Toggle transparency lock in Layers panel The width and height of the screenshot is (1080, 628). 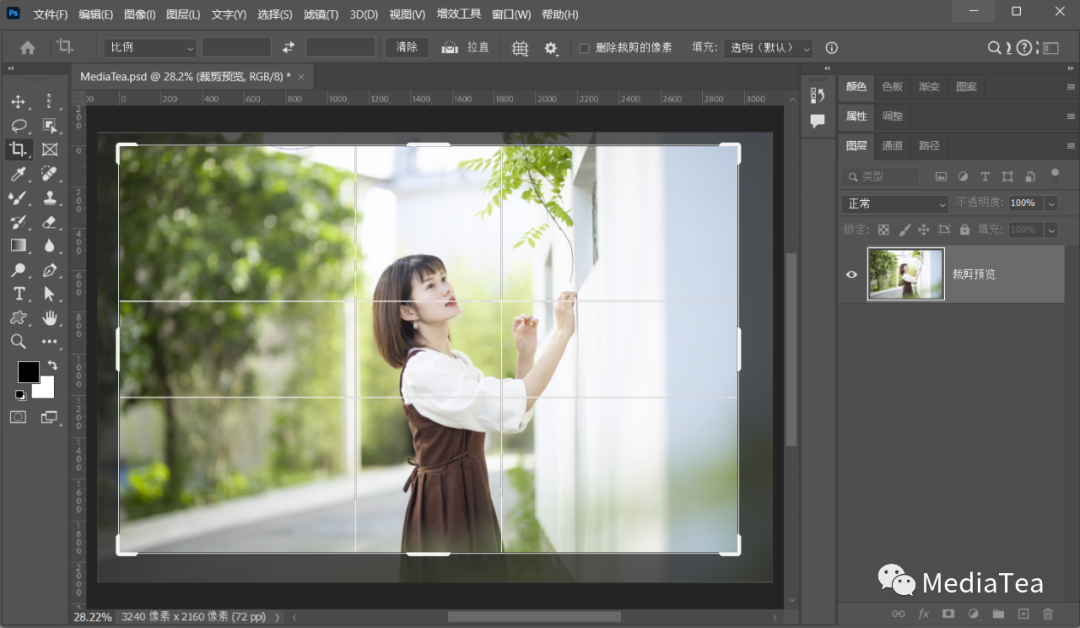(x=885, y=229)
